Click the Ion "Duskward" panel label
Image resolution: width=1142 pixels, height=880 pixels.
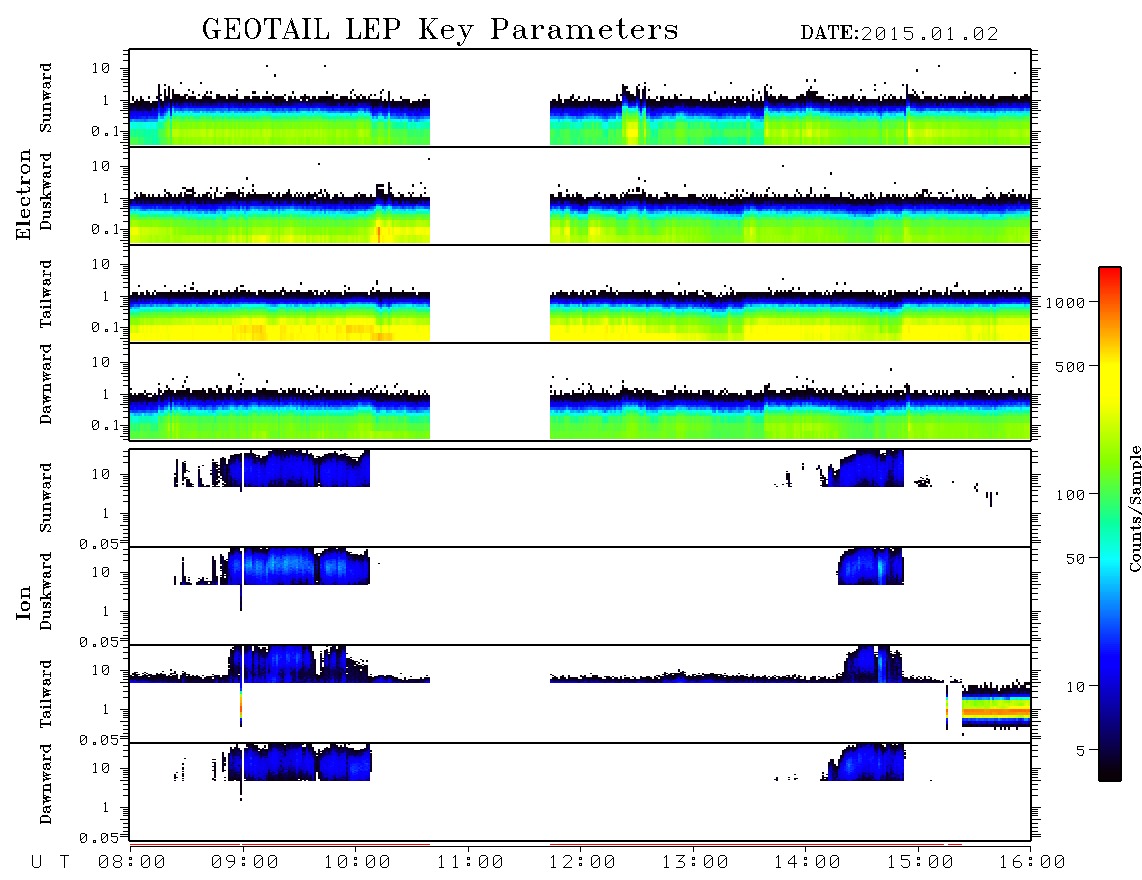click(46, 592)
